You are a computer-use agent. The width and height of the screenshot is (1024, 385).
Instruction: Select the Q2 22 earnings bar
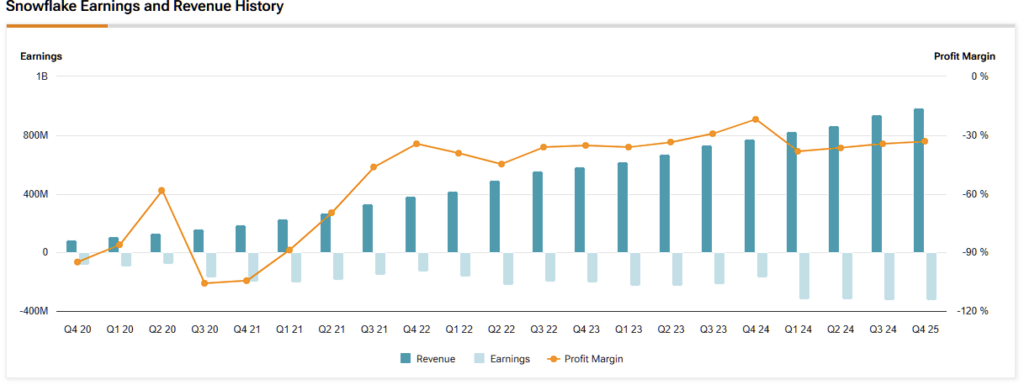[508, 269]
